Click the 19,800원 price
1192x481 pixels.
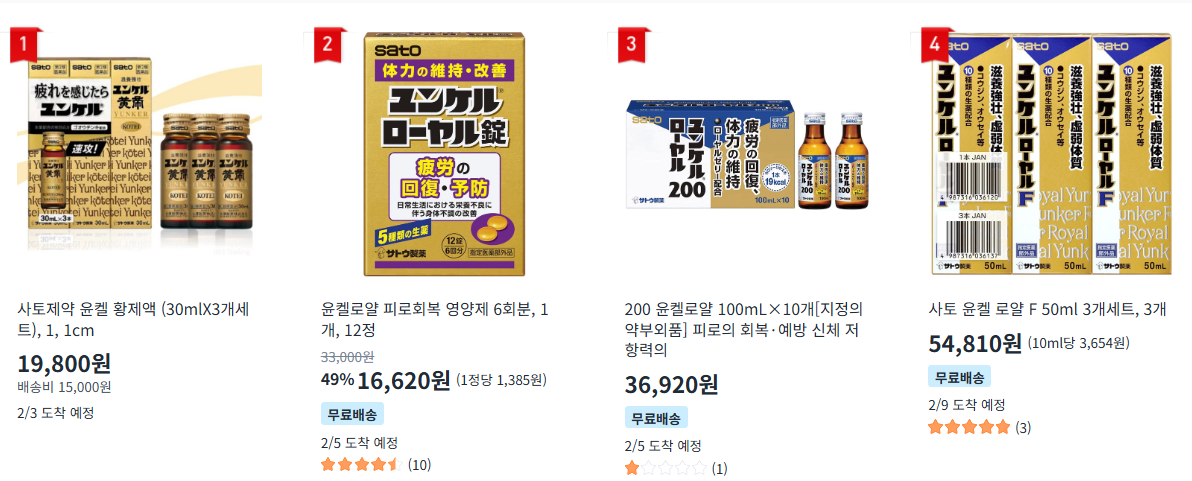tap(64, 364)
